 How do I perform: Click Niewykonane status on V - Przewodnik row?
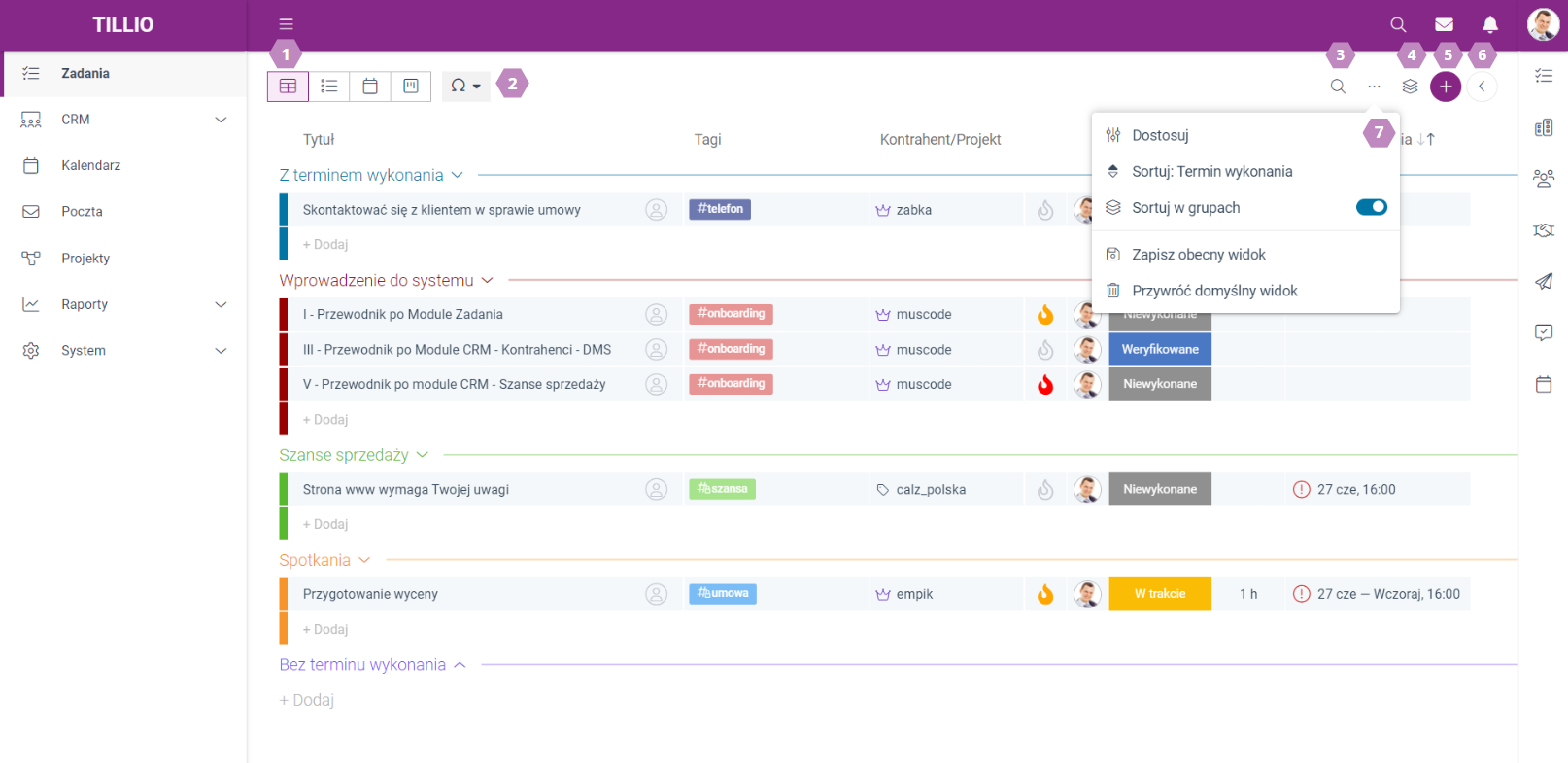click(x=1160, y=384)
